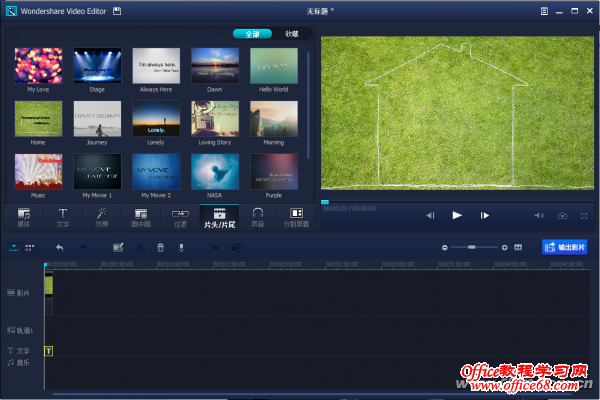Screen dimensions: 600x400
Task: Take a snapshot of the preview
Action: click(562, 216)
